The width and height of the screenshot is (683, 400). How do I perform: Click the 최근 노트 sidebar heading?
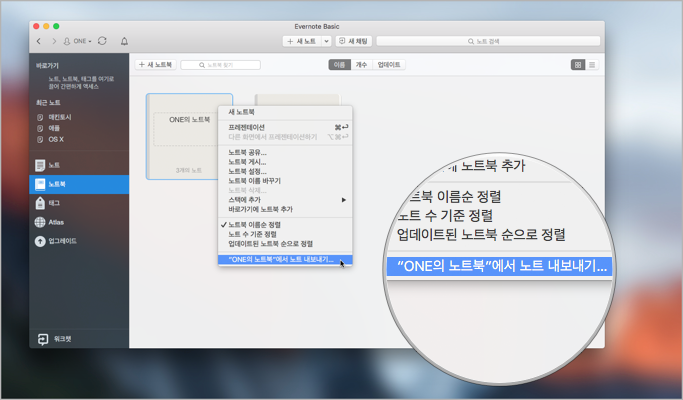[48, 102]
